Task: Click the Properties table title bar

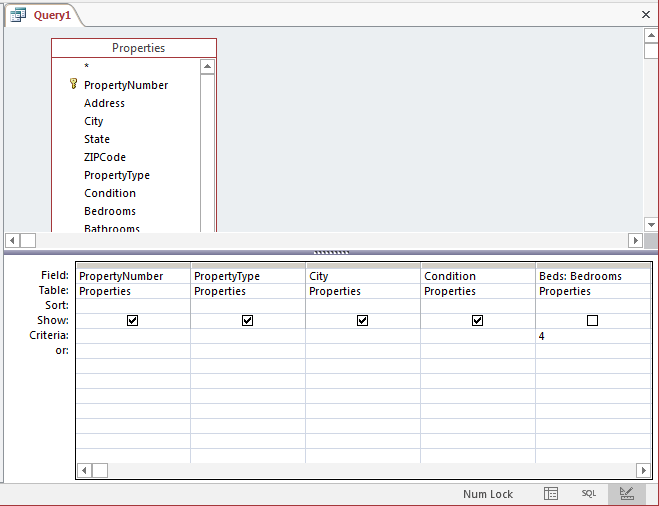Action: (x=134, y=48)
